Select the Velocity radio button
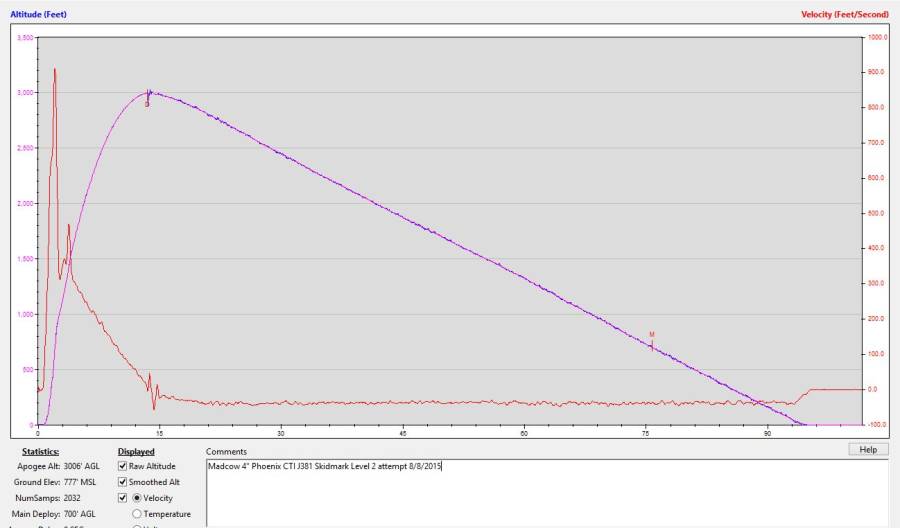The width and height of the screenshot is (900, 528). [136, 498]
